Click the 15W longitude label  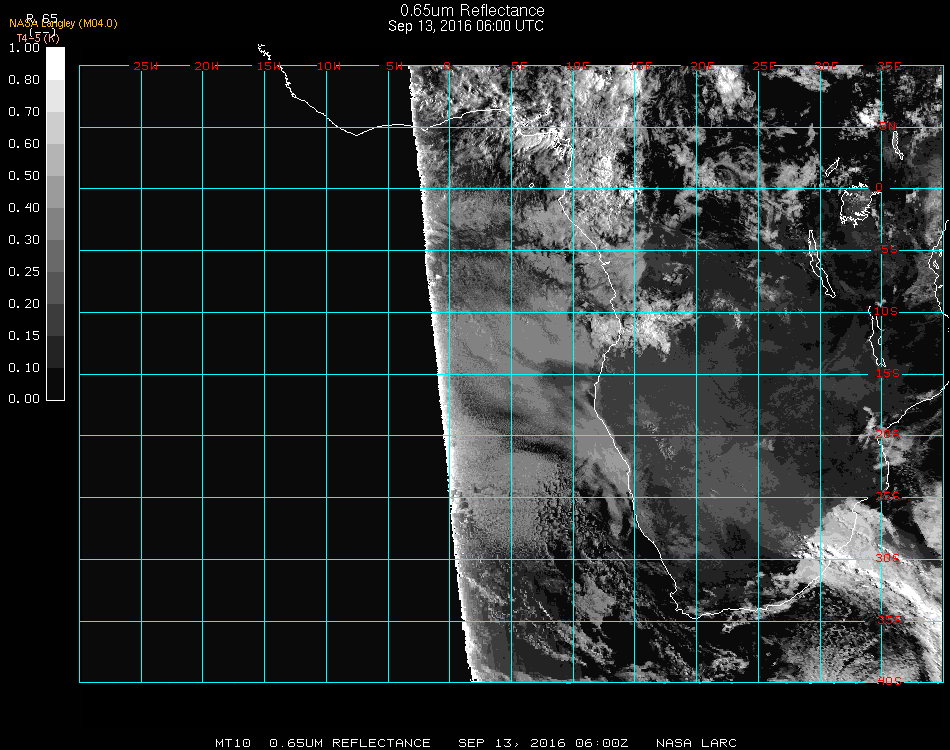(x=268, y=66)
